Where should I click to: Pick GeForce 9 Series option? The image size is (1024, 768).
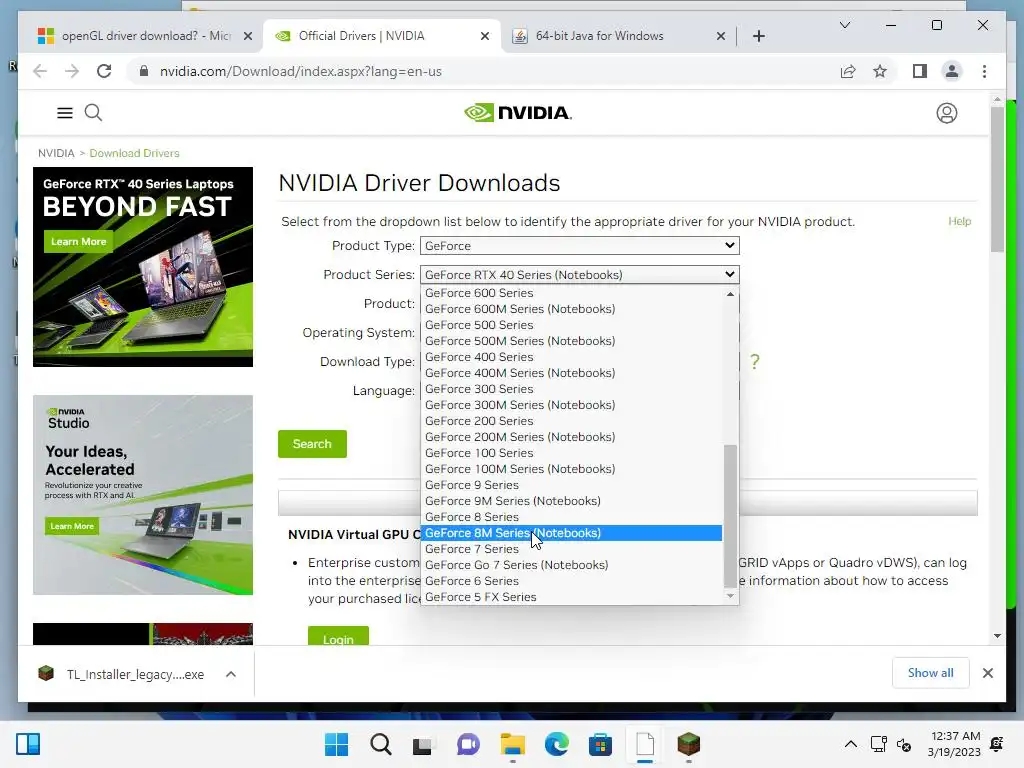[571, 485]
